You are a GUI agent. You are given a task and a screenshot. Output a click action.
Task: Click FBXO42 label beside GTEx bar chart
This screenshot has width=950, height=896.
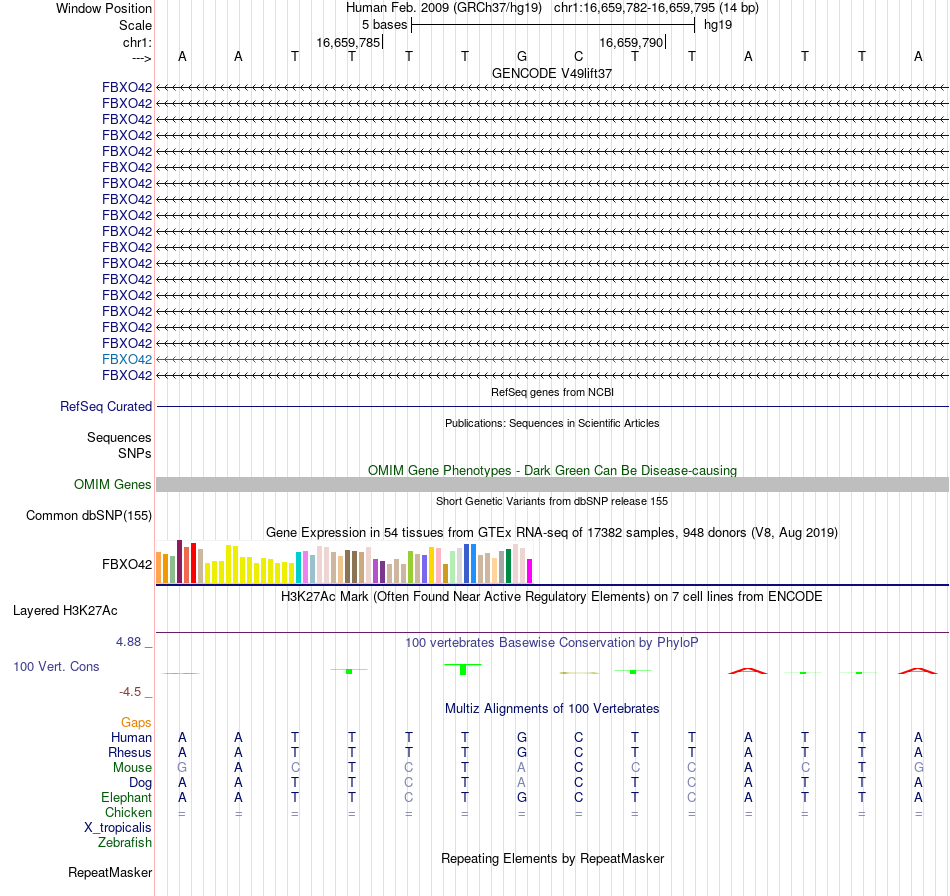click(x=127, y=565)
